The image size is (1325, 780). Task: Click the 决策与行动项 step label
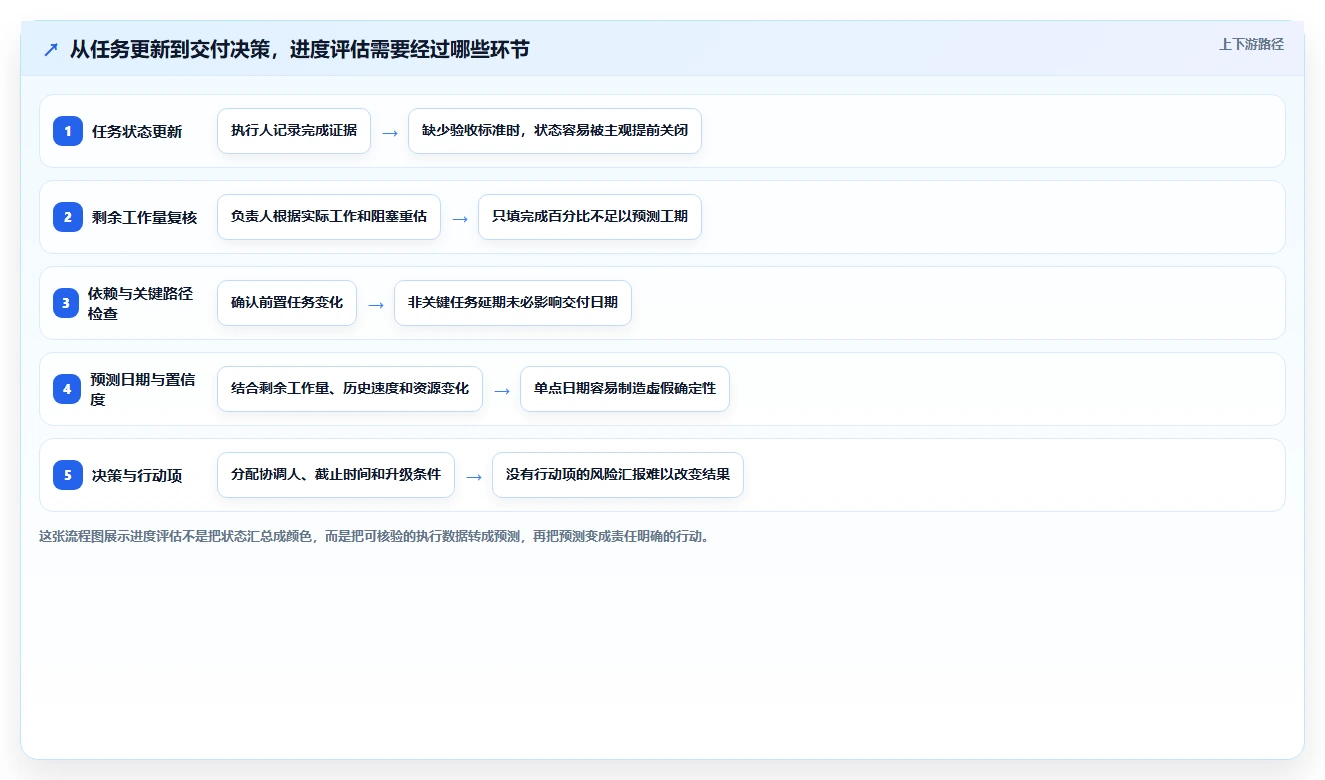[x=137, y=475]
